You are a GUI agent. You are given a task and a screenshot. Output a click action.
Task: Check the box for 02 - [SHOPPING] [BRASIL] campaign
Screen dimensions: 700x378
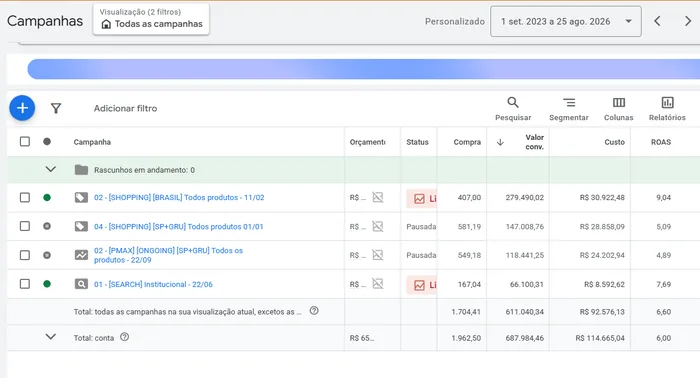coord(25,197)
